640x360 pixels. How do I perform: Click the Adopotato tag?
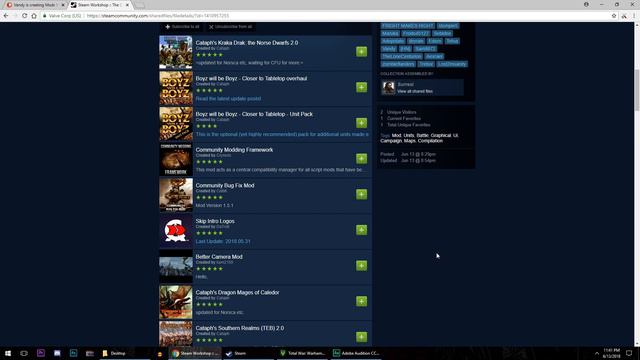(x=393, y=41)
